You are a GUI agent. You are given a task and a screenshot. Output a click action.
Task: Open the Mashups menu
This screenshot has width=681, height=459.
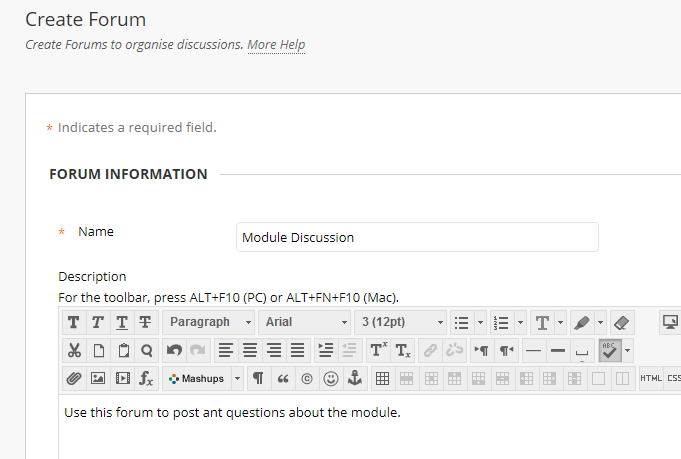[203, 378]
